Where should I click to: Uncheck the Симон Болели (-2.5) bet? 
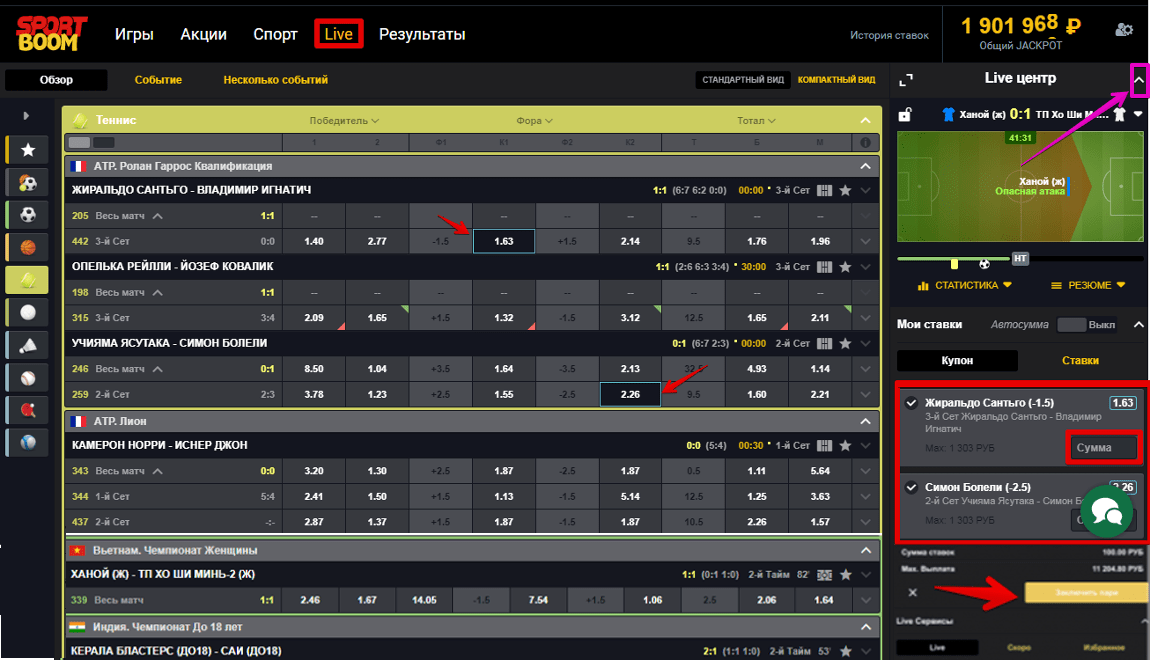pyautogui.click(x=911, y=486)
